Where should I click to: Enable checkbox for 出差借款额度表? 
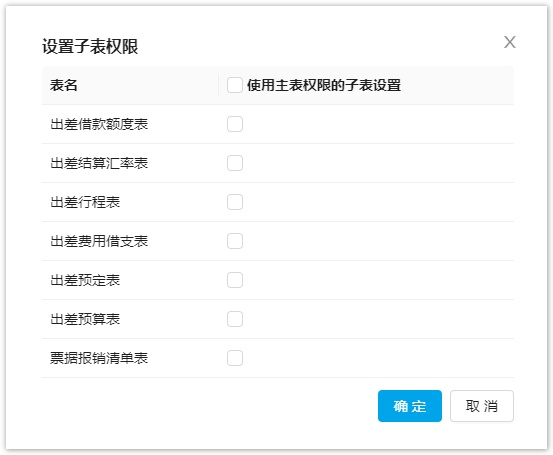click(235, 124)
